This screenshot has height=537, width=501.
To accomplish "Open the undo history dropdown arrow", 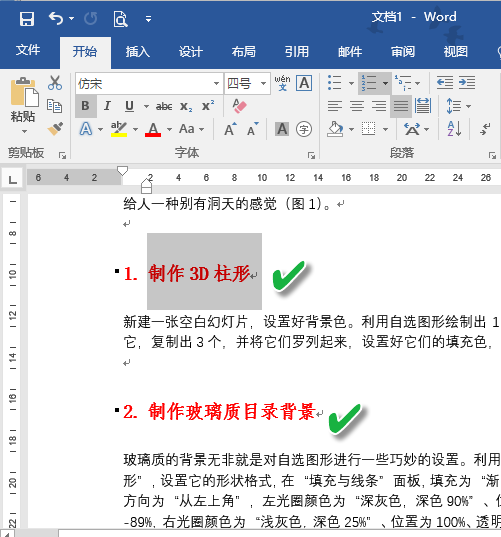I will click(71, 18).
